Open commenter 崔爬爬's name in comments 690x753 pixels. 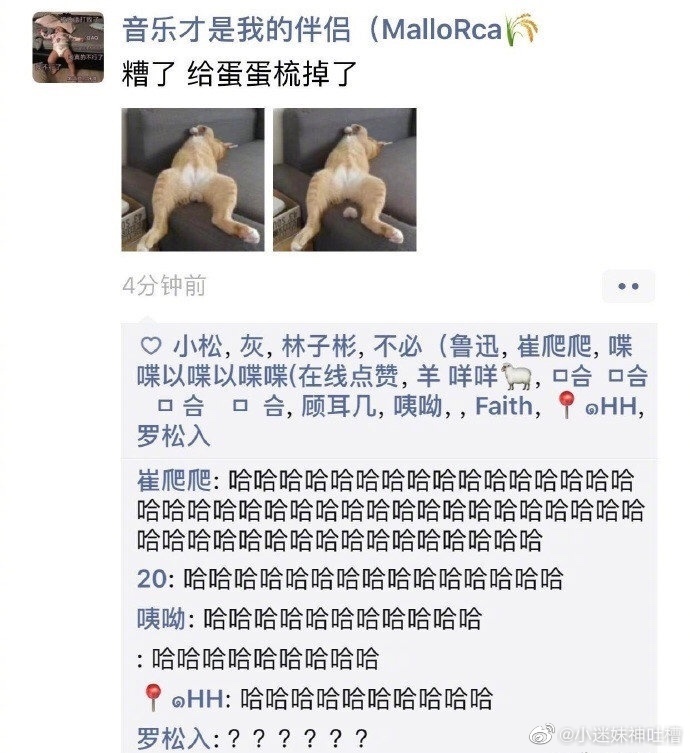coord(174,480)
